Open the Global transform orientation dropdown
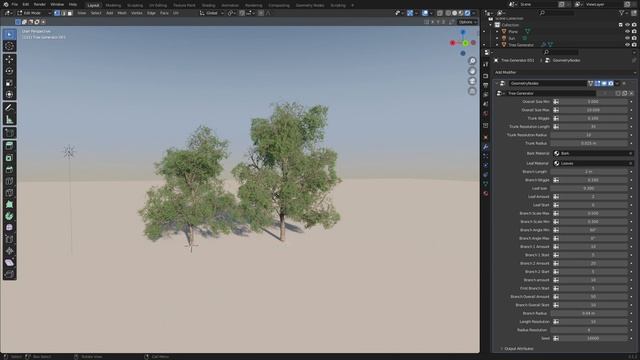Image resolution: width=640 pixels, height=360 pixels. (x=212, y=13)
